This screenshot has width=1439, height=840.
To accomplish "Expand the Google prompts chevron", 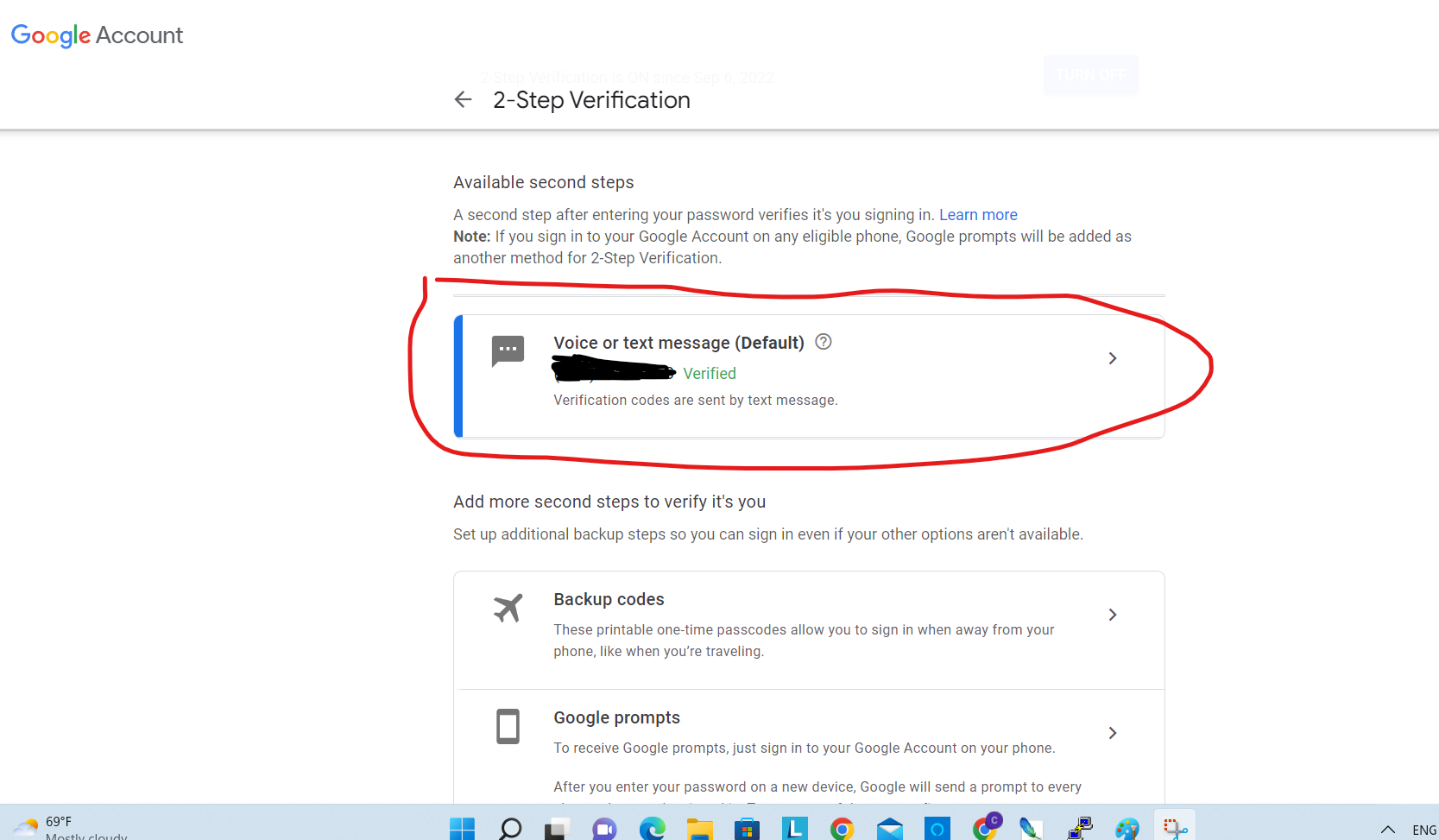I will click(x=1113, y=733).
